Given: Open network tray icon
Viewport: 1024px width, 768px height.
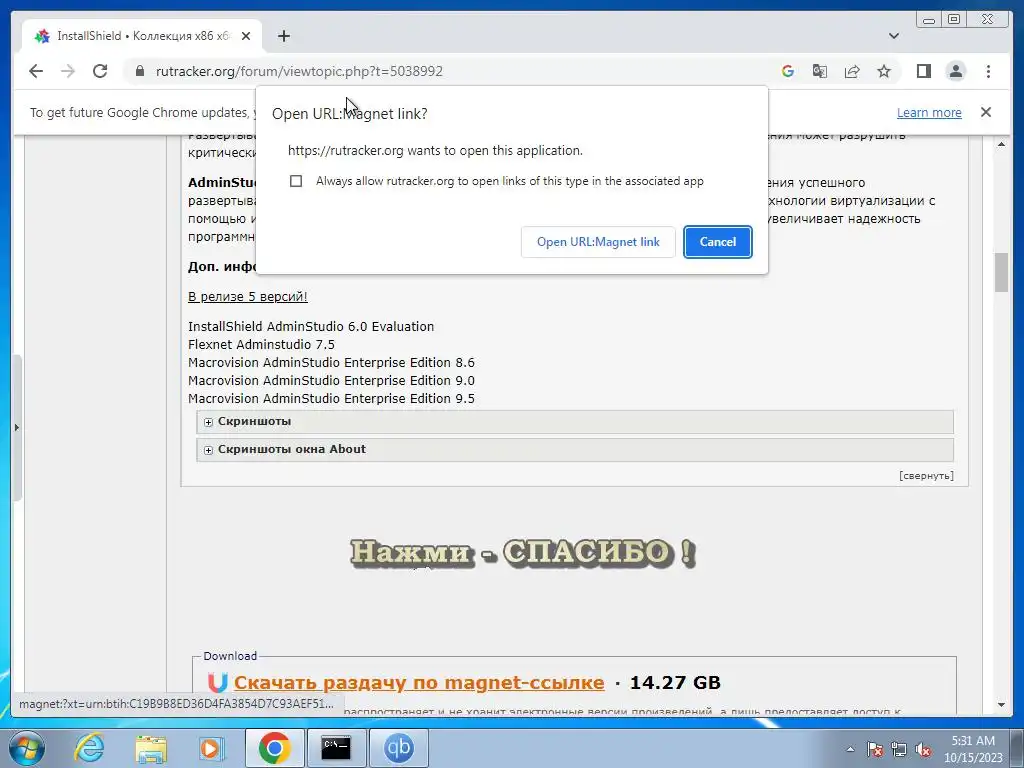Looking at the screenshot, I should pyautogui.click(x=899, y=750).
